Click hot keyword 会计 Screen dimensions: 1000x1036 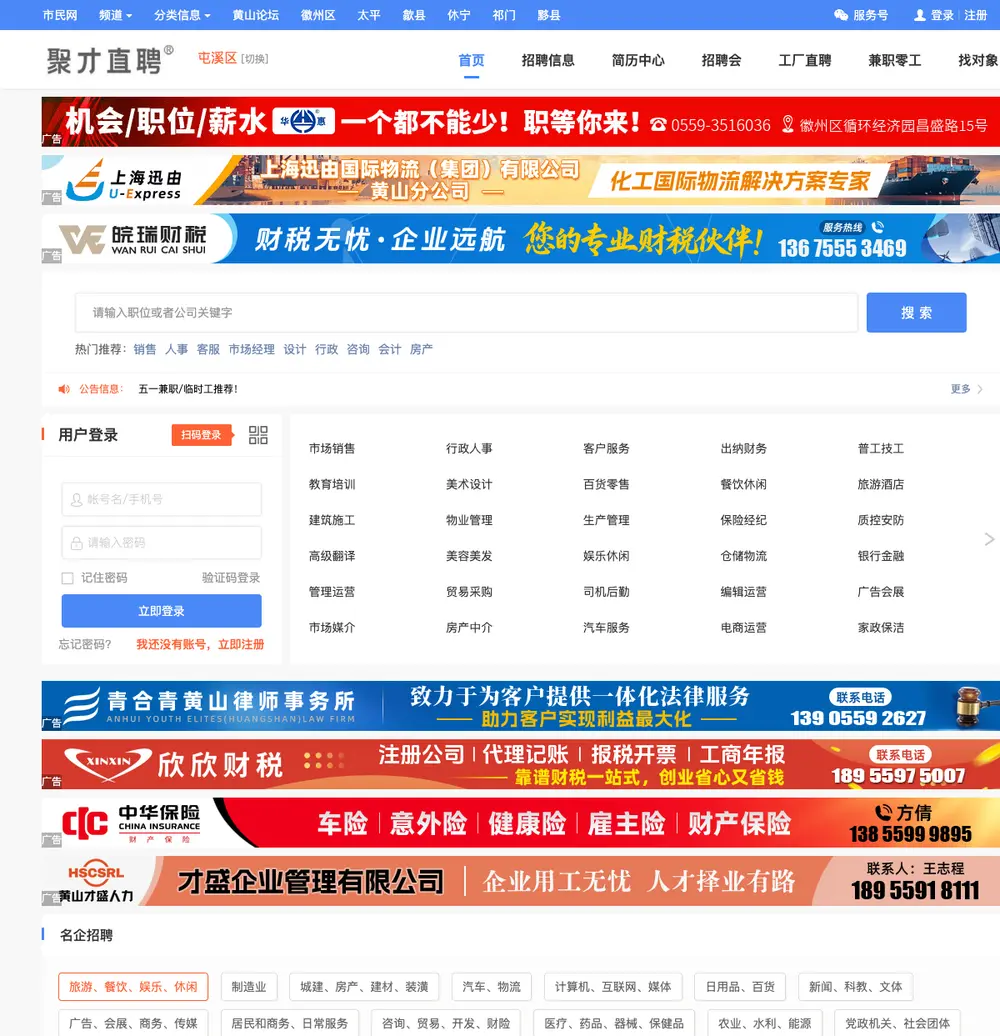click(389, 349)
